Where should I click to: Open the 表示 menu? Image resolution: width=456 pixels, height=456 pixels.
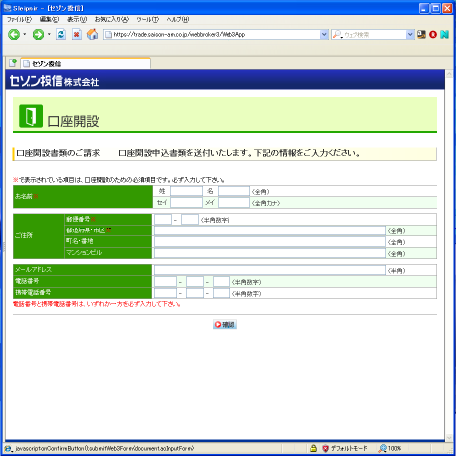coord(77,19)
